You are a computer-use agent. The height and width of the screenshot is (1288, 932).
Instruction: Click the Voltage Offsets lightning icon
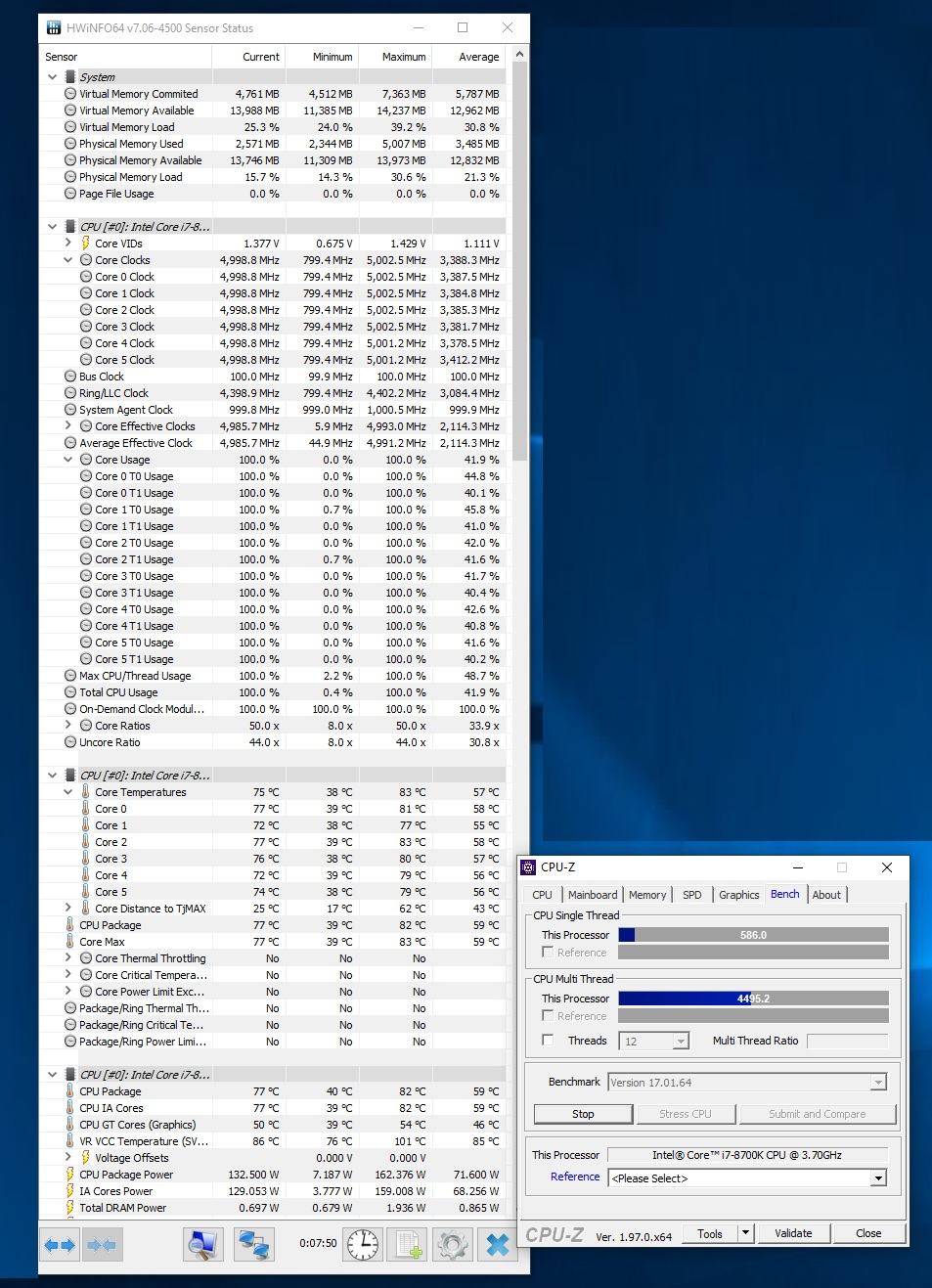pos(85,1158)
